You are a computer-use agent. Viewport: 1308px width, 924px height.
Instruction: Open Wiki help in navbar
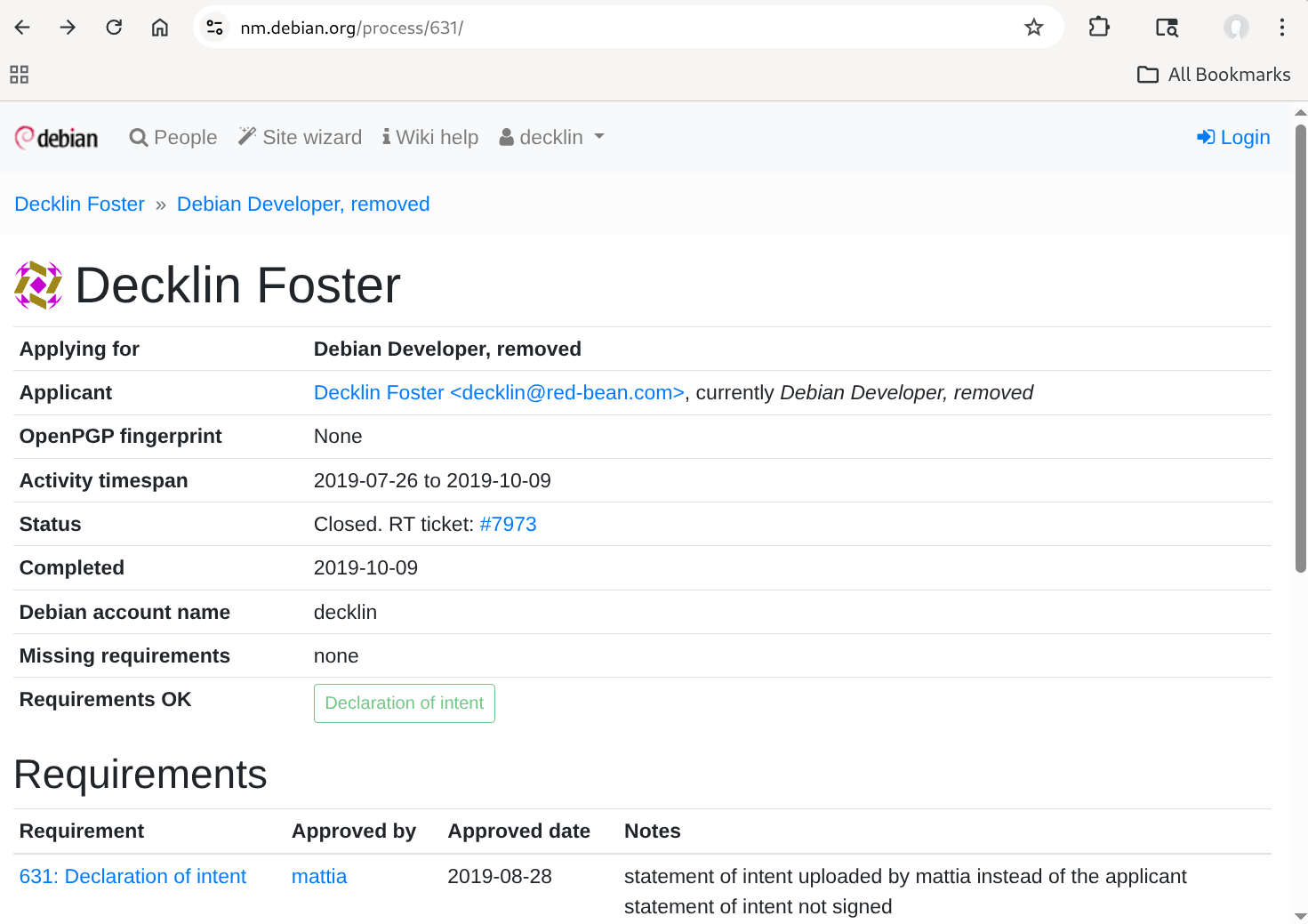click(430, 138)
